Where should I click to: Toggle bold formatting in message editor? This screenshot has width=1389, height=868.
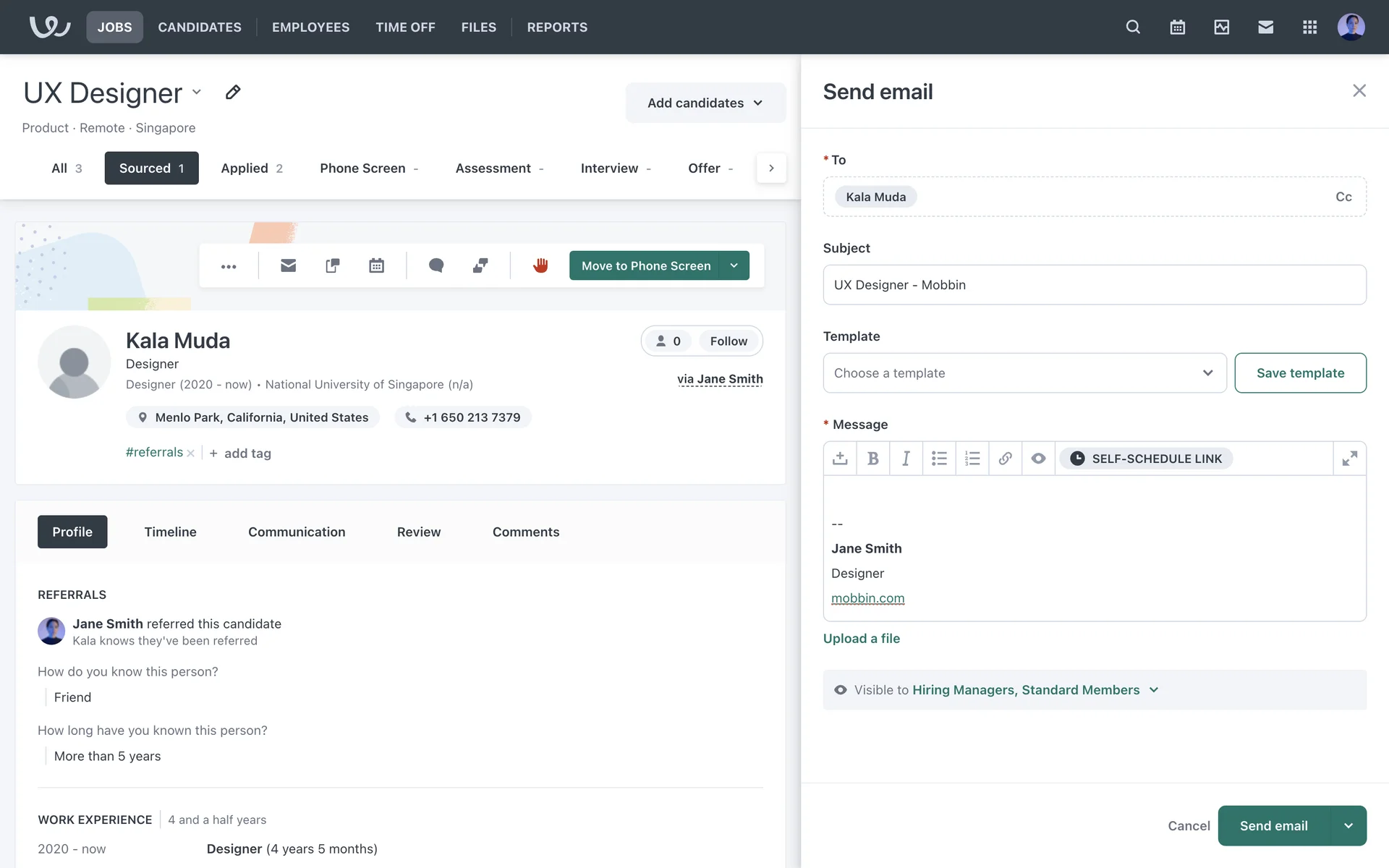(x=872, y=459)
